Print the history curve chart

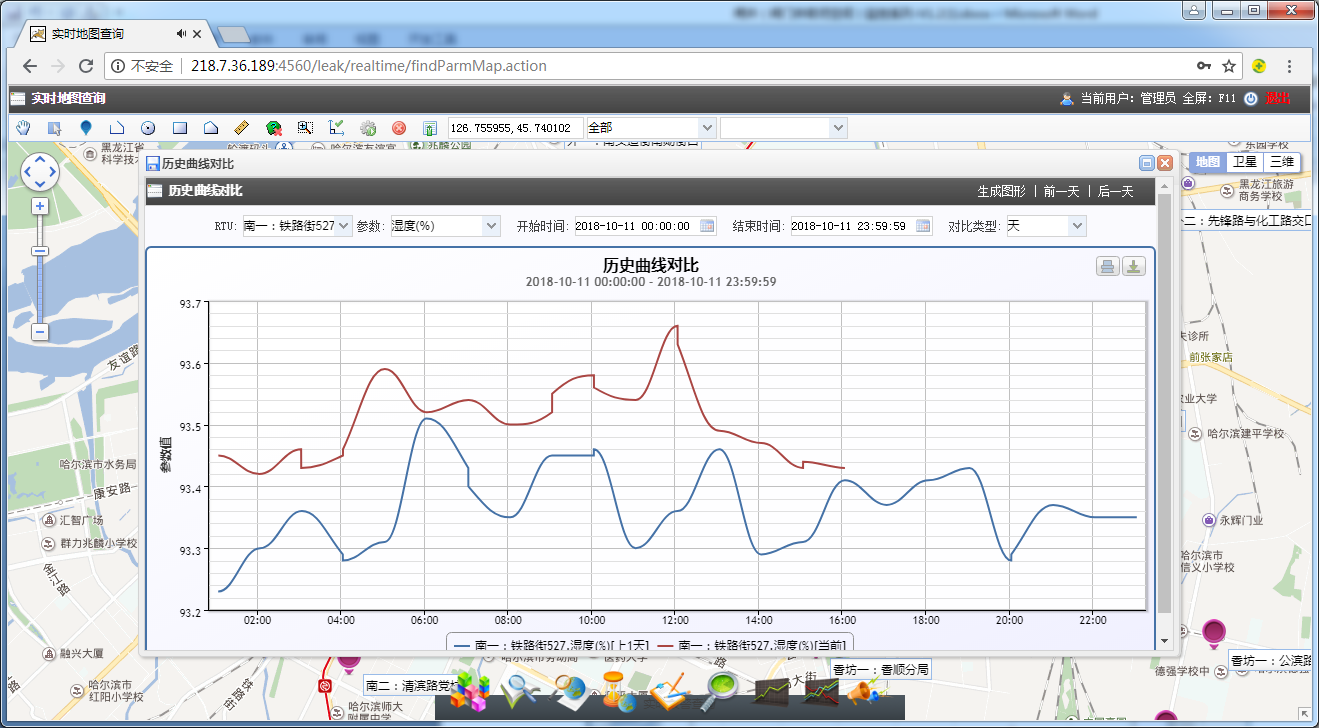coord(1108,266)
